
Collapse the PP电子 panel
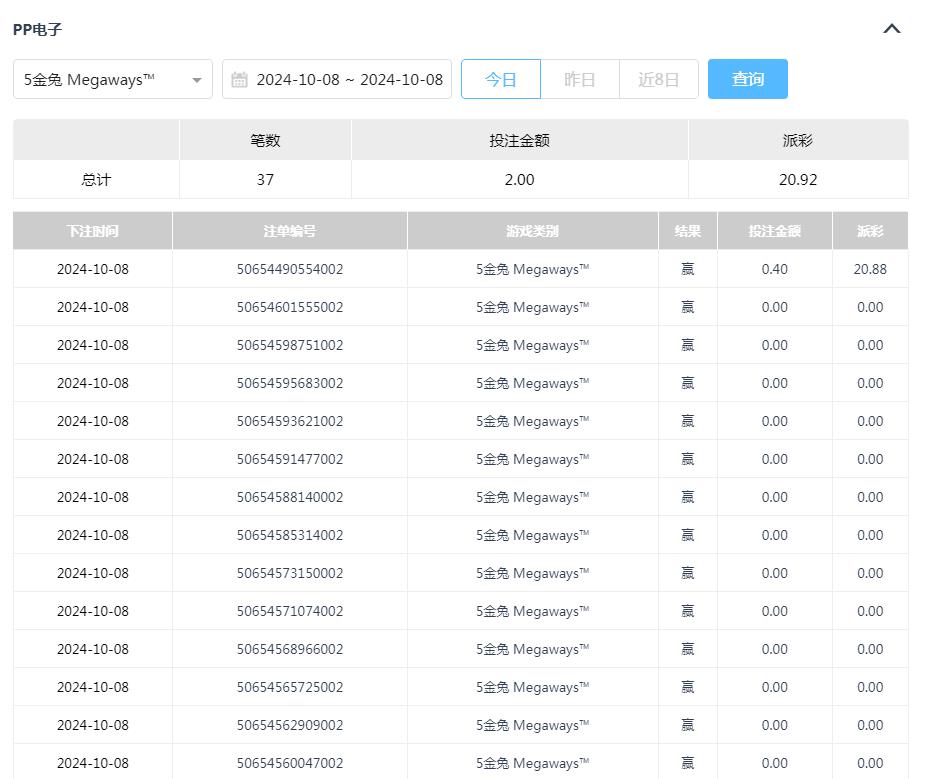pyautogui.click(x=891, y=29)
